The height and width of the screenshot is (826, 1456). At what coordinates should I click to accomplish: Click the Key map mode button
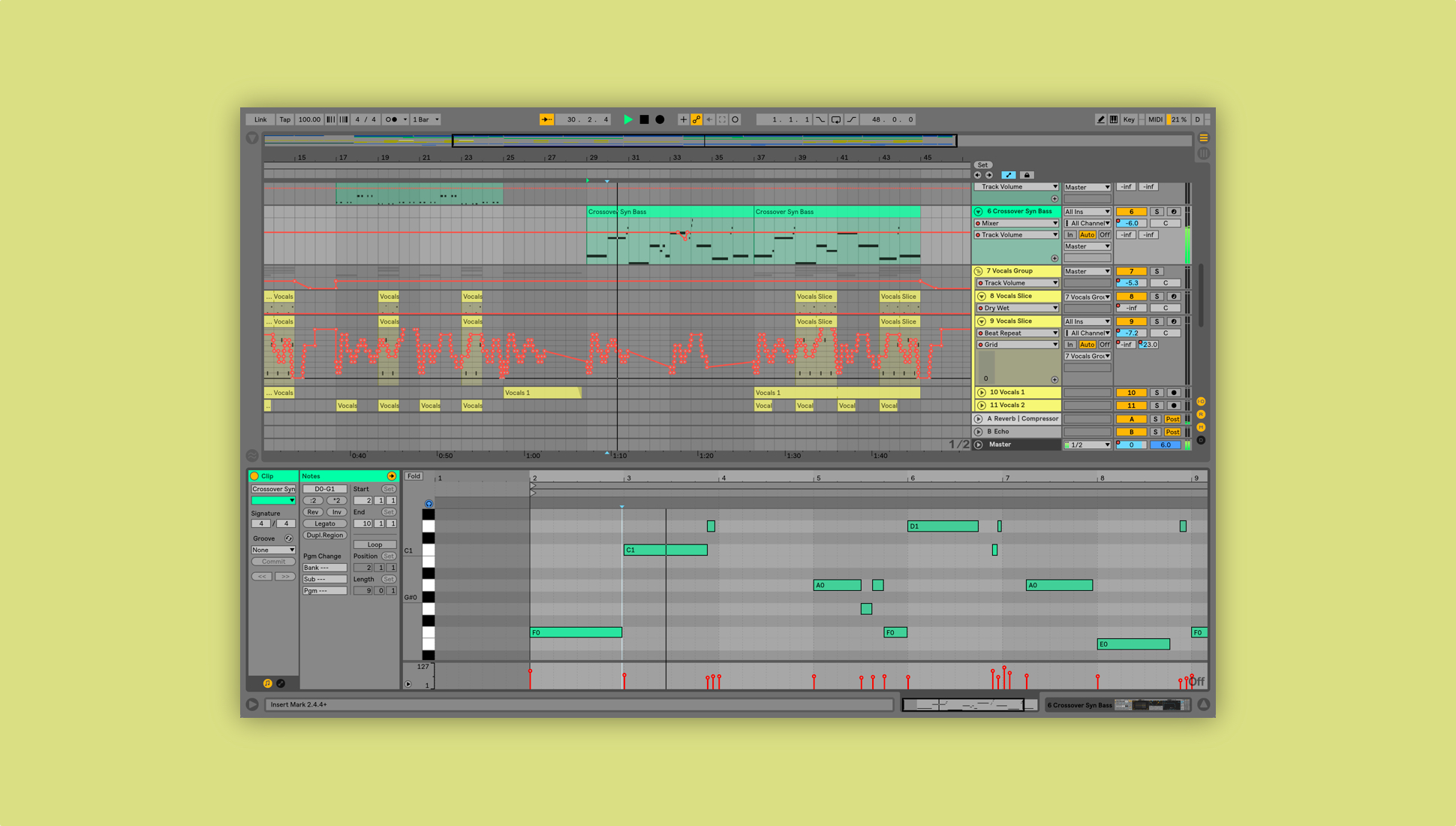pyautogui.click(x=1129, y=119)
